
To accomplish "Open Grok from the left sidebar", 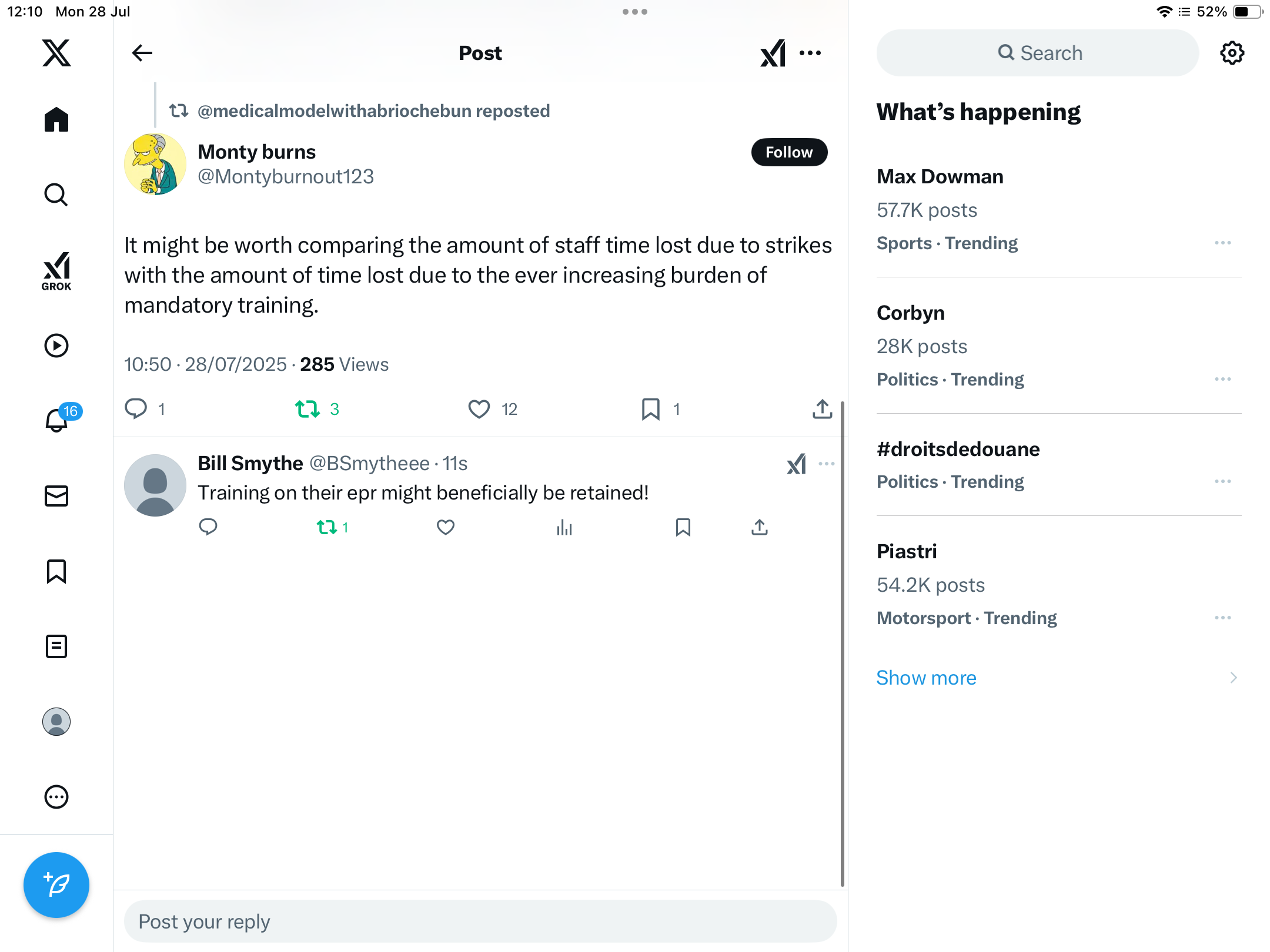I will pyautogui.click(x=56, y=271).
